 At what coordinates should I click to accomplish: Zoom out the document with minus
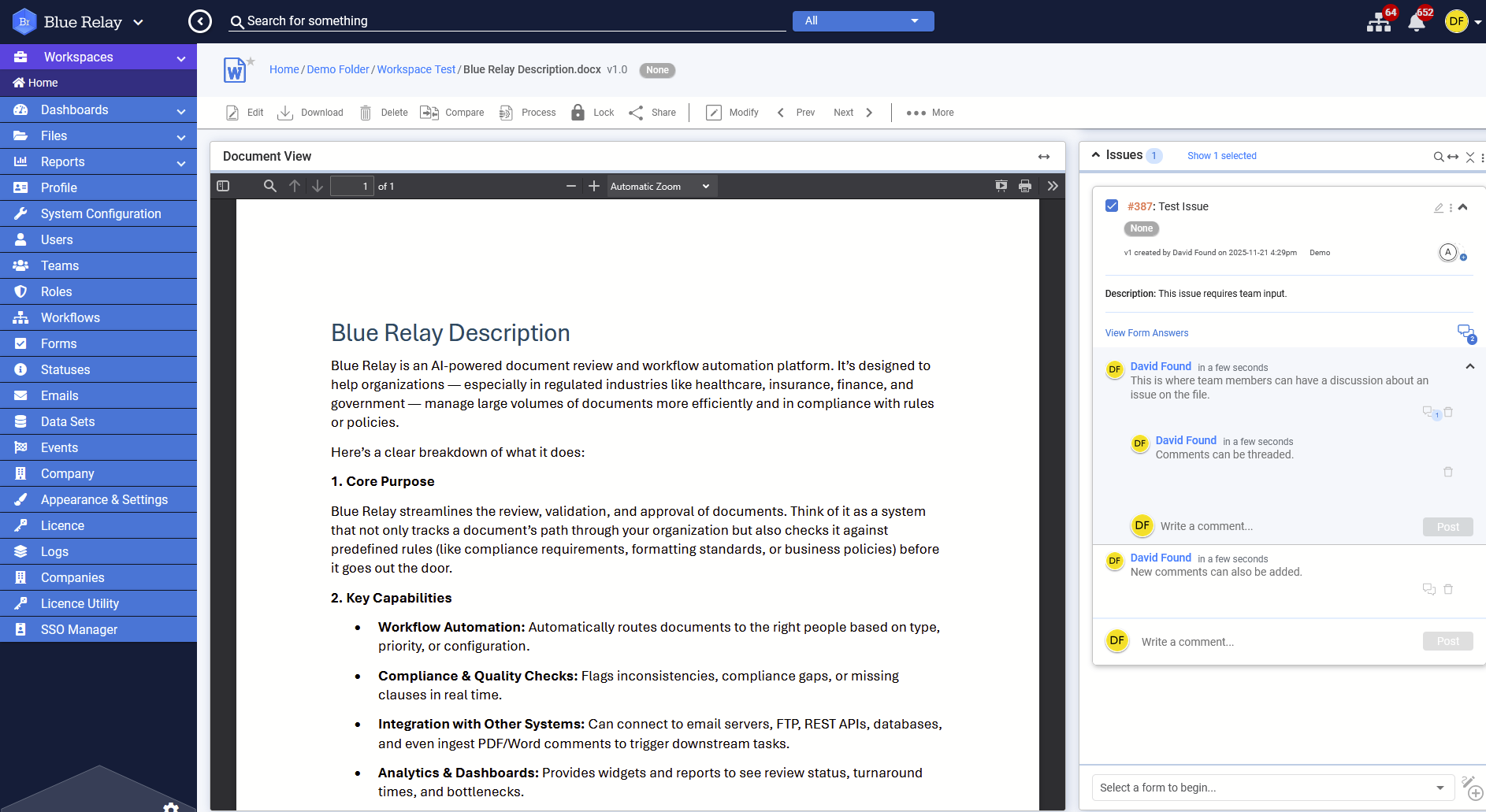pos(571,186)
